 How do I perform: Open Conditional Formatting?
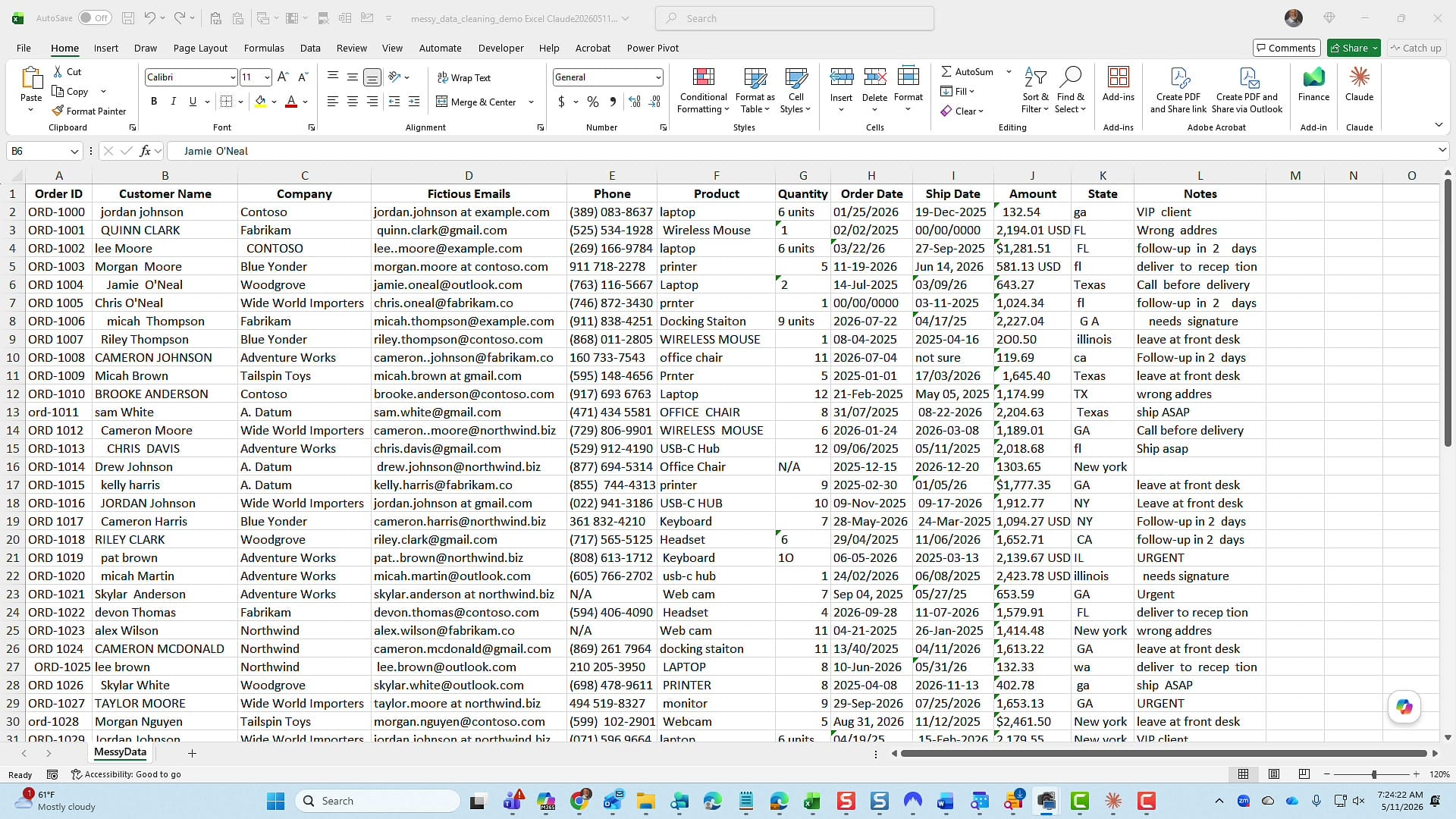(x=703, y=91)
